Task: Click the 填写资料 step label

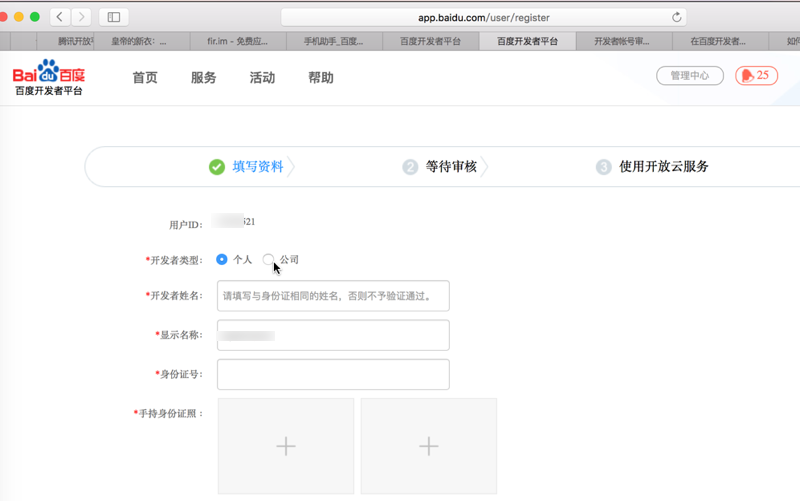Action: point(258,167)
